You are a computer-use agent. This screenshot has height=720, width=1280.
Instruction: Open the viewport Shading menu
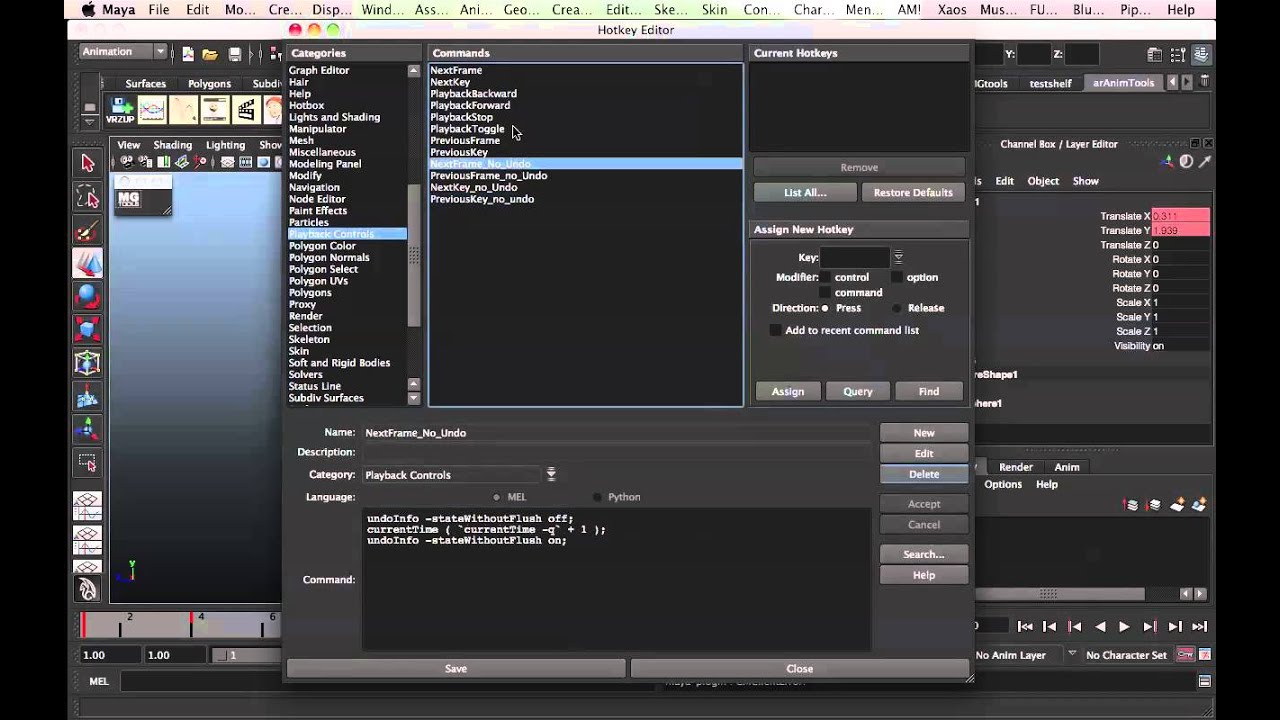pos(172,145)
